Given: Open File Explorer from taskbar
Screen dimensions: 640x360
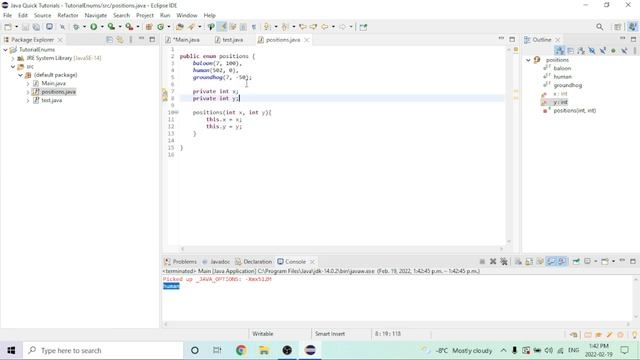Looking at the screenshot, I should click(x=264, y=350).
